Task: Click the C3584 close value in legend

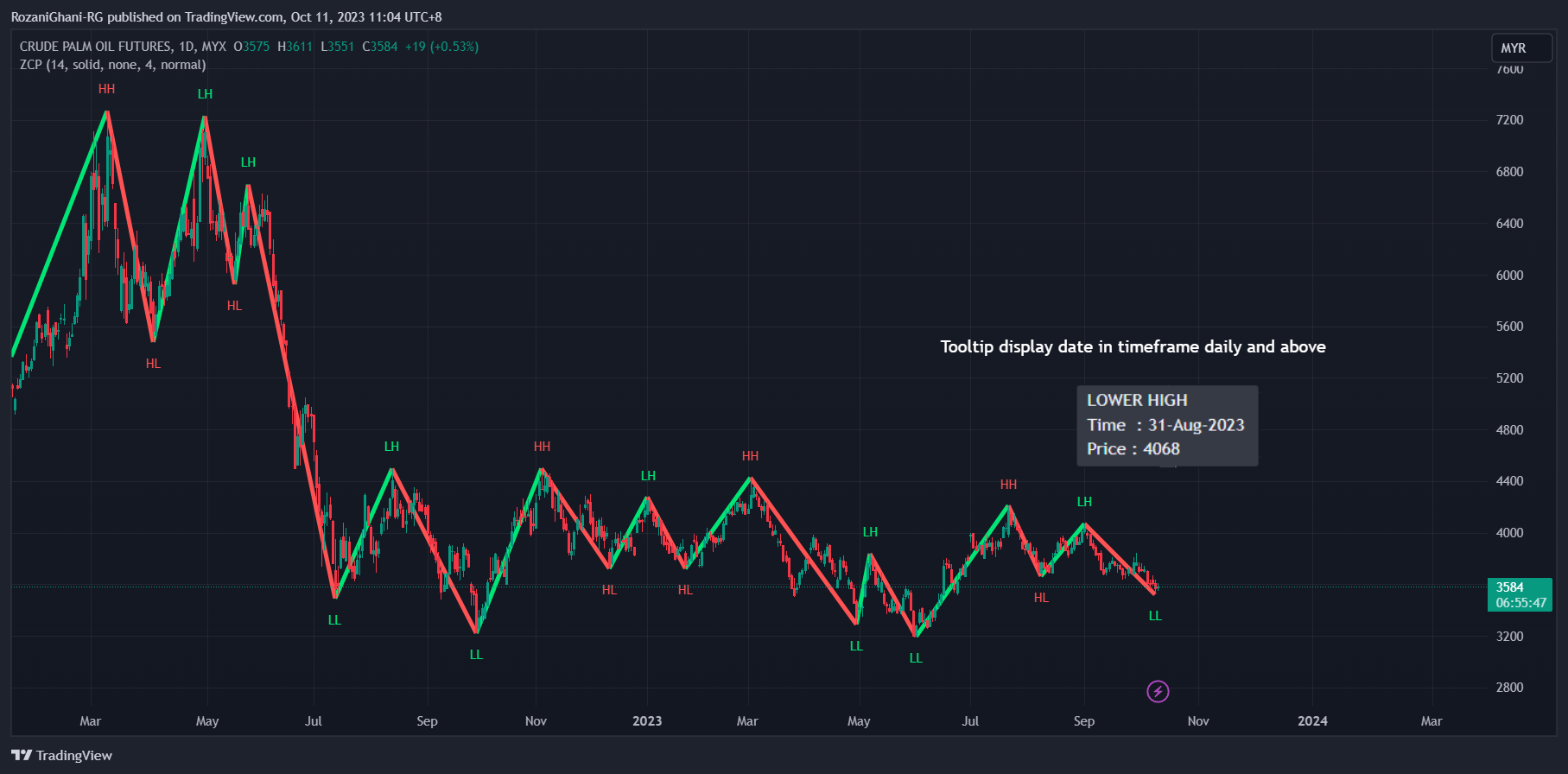Action: tap(379, 47)
